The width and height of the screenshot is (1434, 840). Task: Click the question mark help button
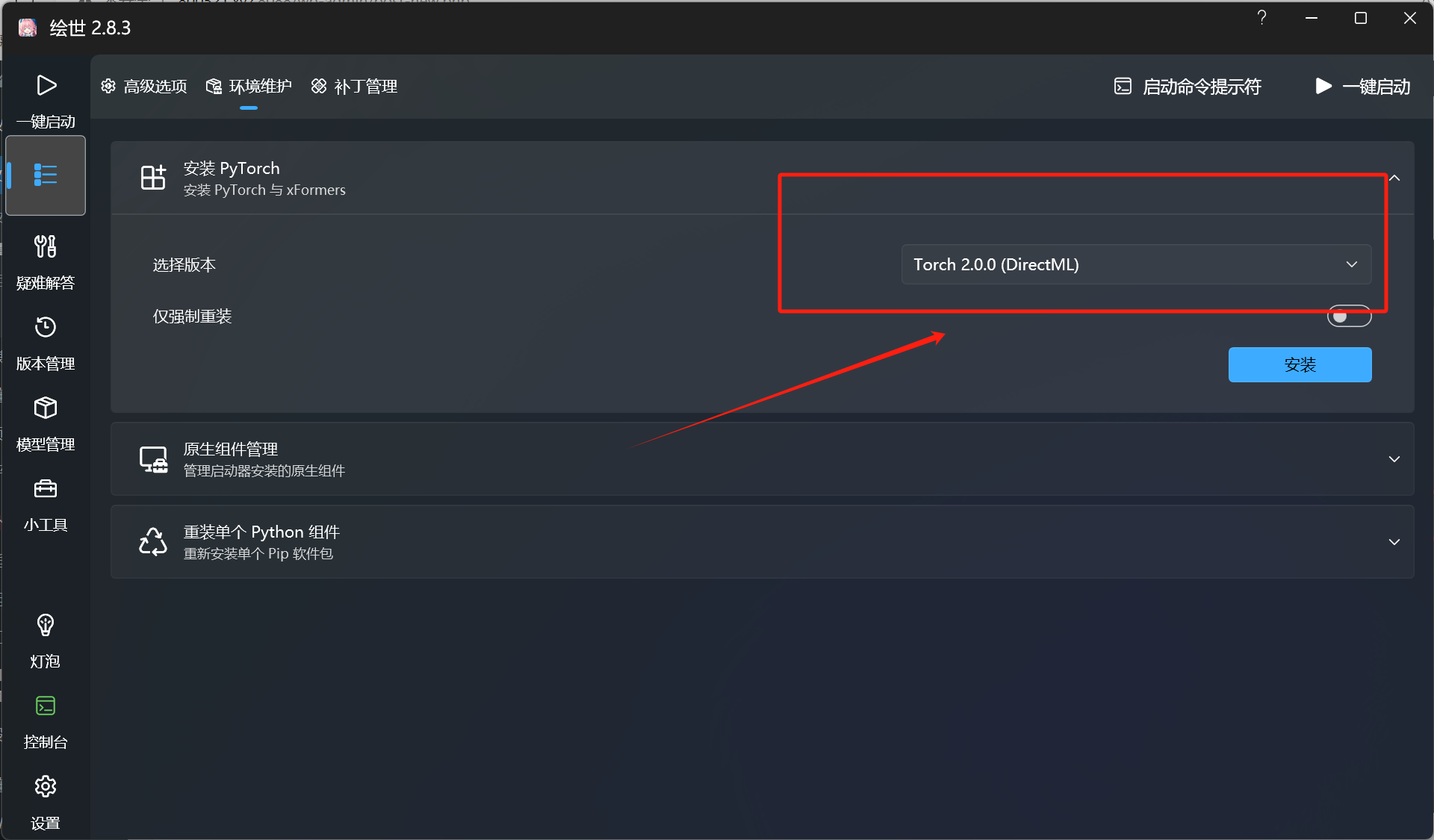coord(1261,18)
